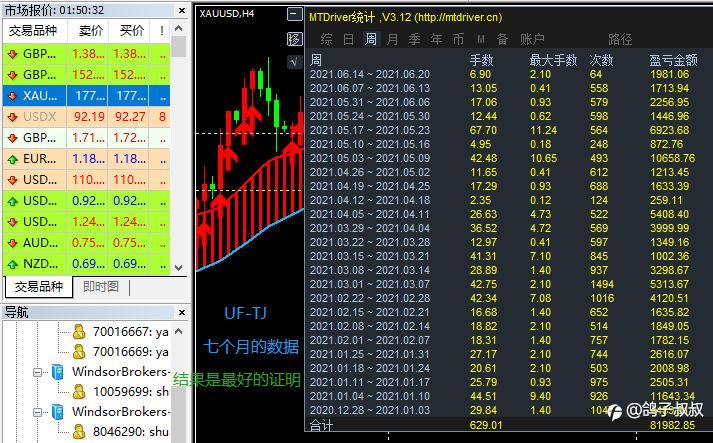Click the market watch scroll up arrow
Screen dimensions: 713x443
[179, 28]
